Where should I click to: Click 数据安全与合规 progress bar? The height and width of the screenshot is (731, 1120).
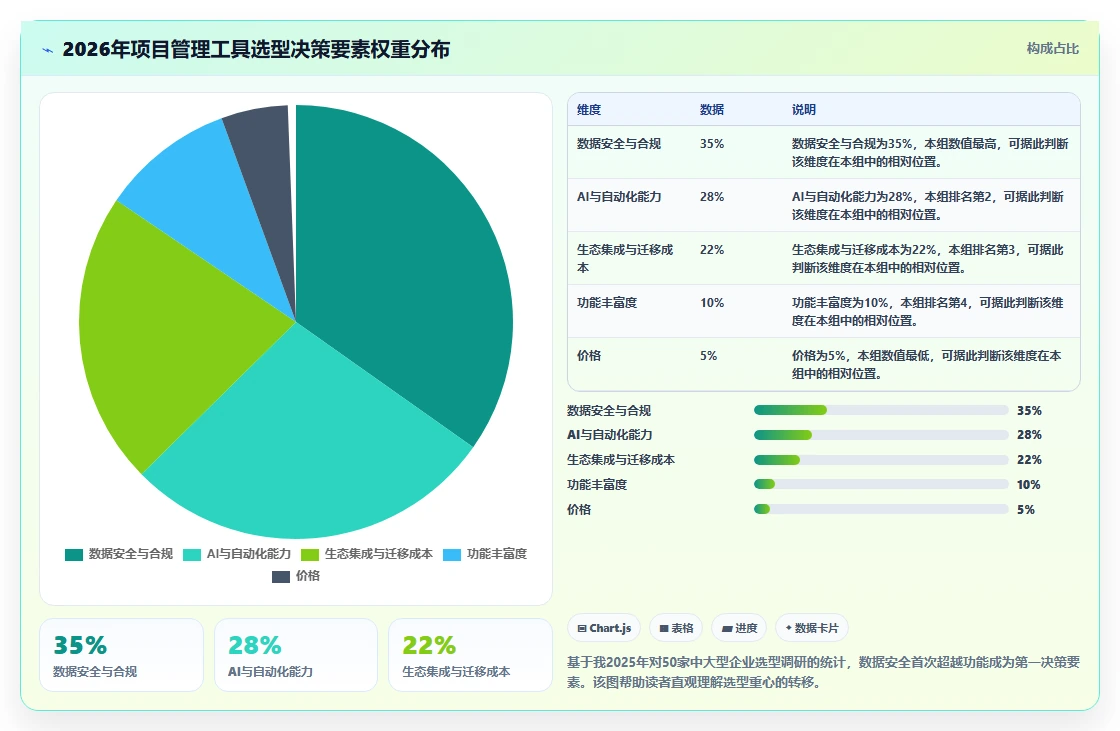pyautogui.click(x=881, y=410)
